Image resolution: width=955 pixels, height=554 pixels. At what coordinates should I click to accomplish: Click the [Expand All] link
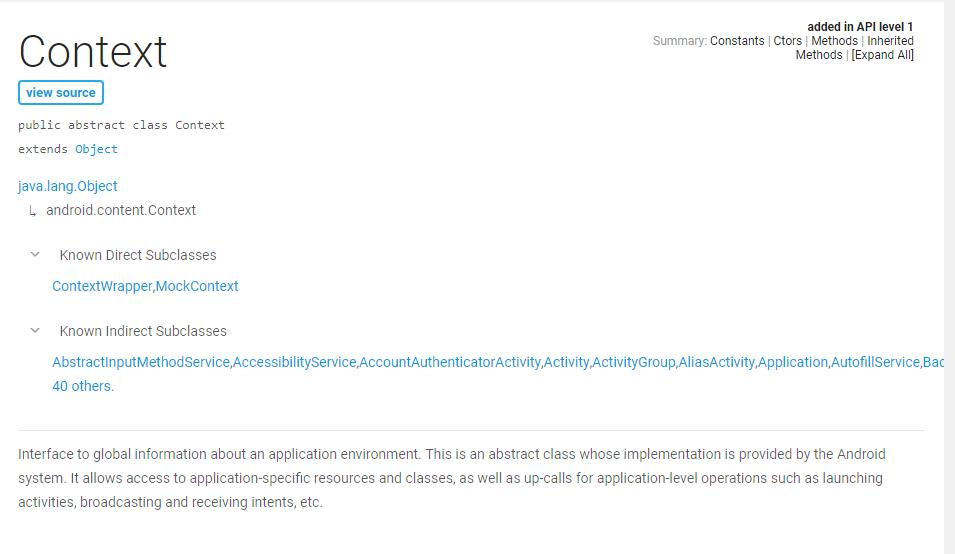(882, 55)
